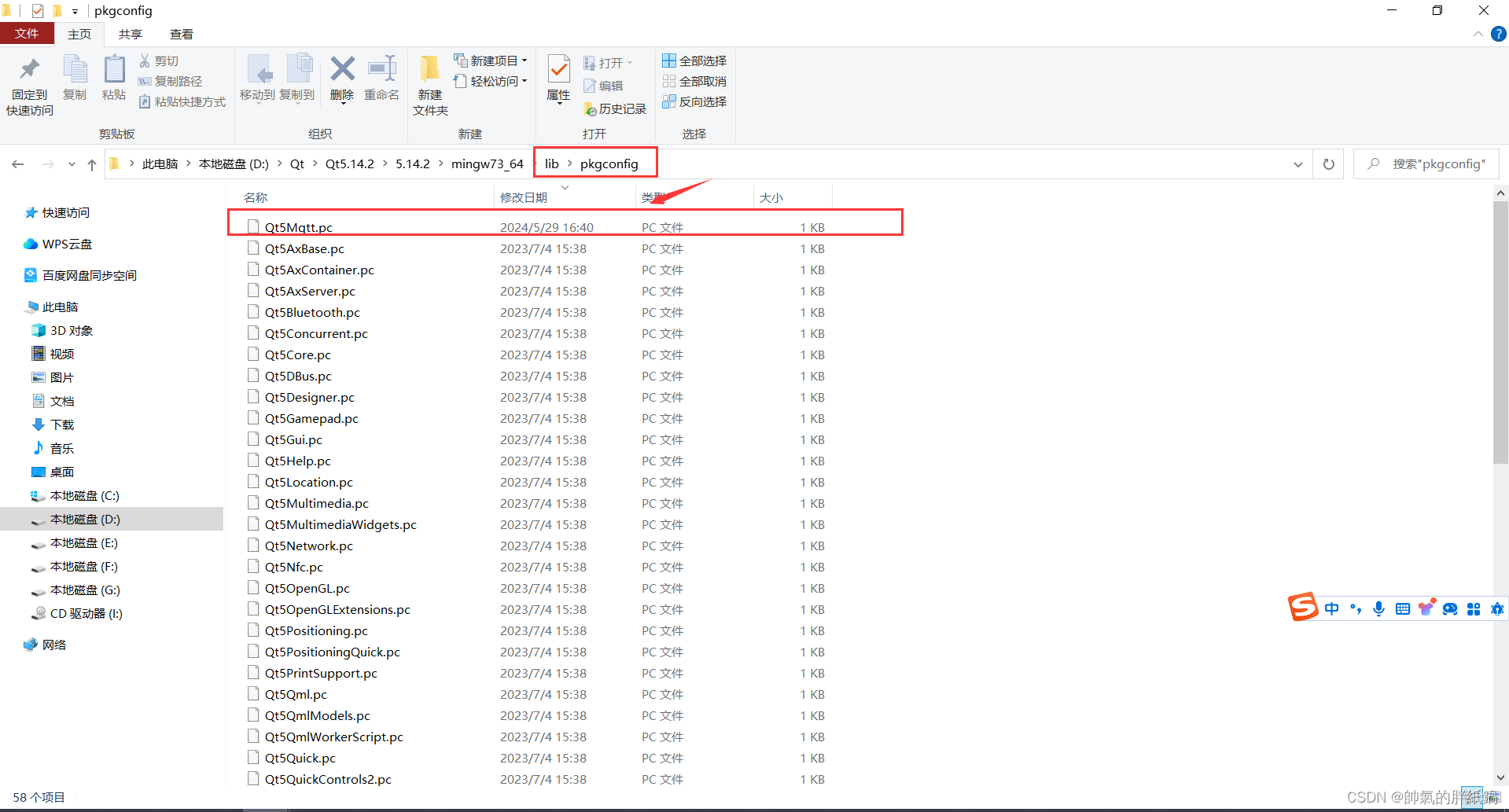Click the refresh icon beside address bar
Image resolution: width=1509 pixels, height=812 pixels.
tap(1328, 164)
